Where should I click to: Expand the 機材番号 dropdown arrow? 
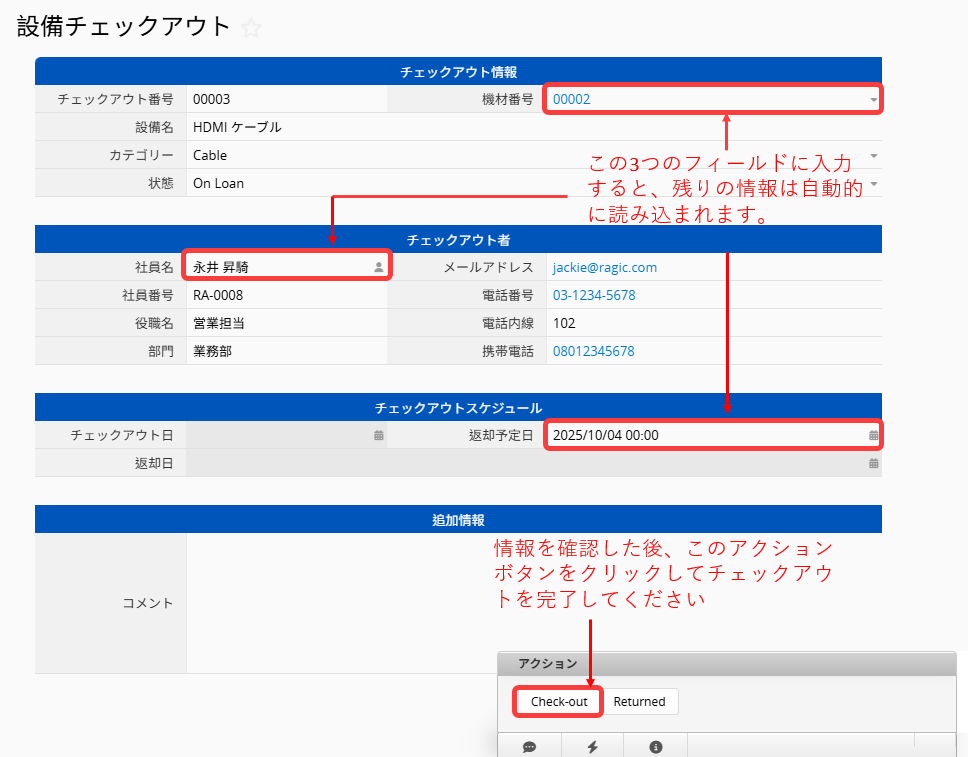[x=873, y=100]
